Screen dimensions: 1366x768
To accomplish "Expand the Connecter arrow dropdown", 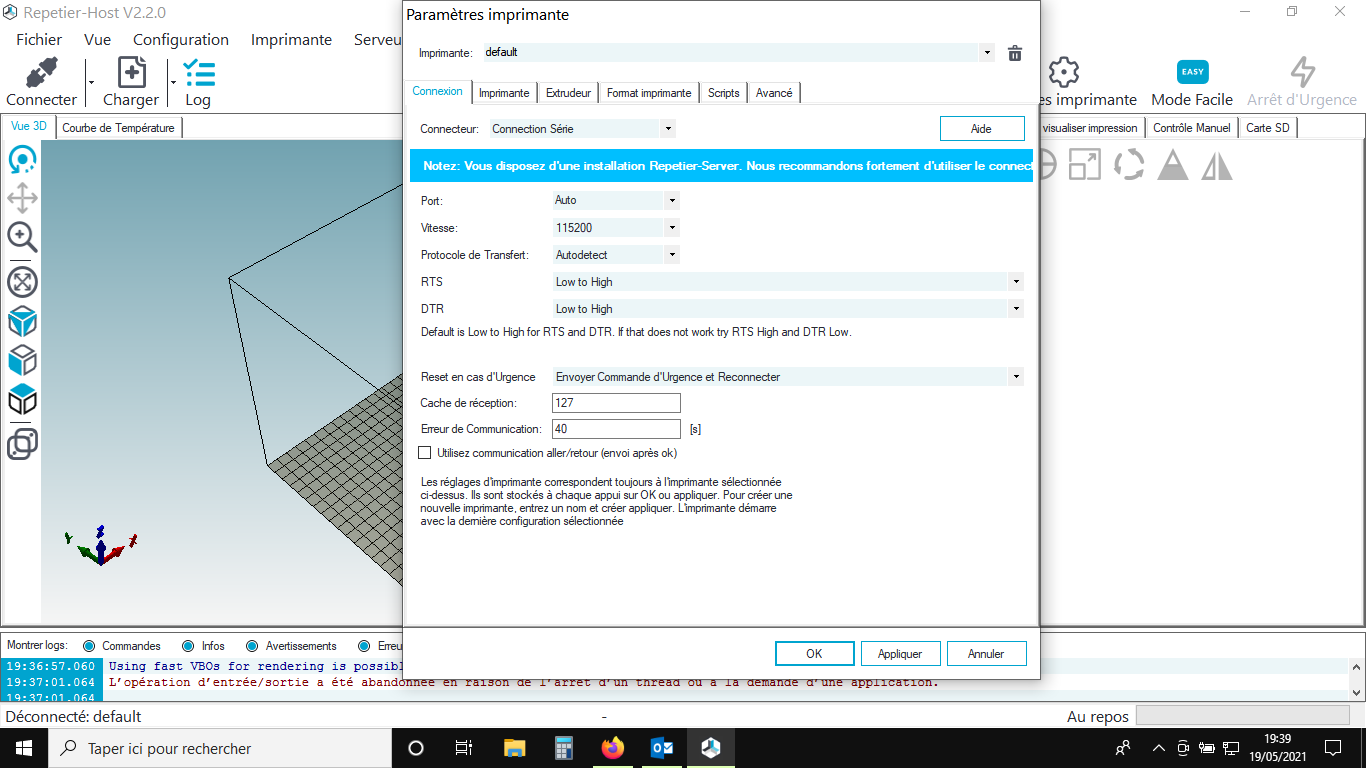I will (x=91, y=84).
